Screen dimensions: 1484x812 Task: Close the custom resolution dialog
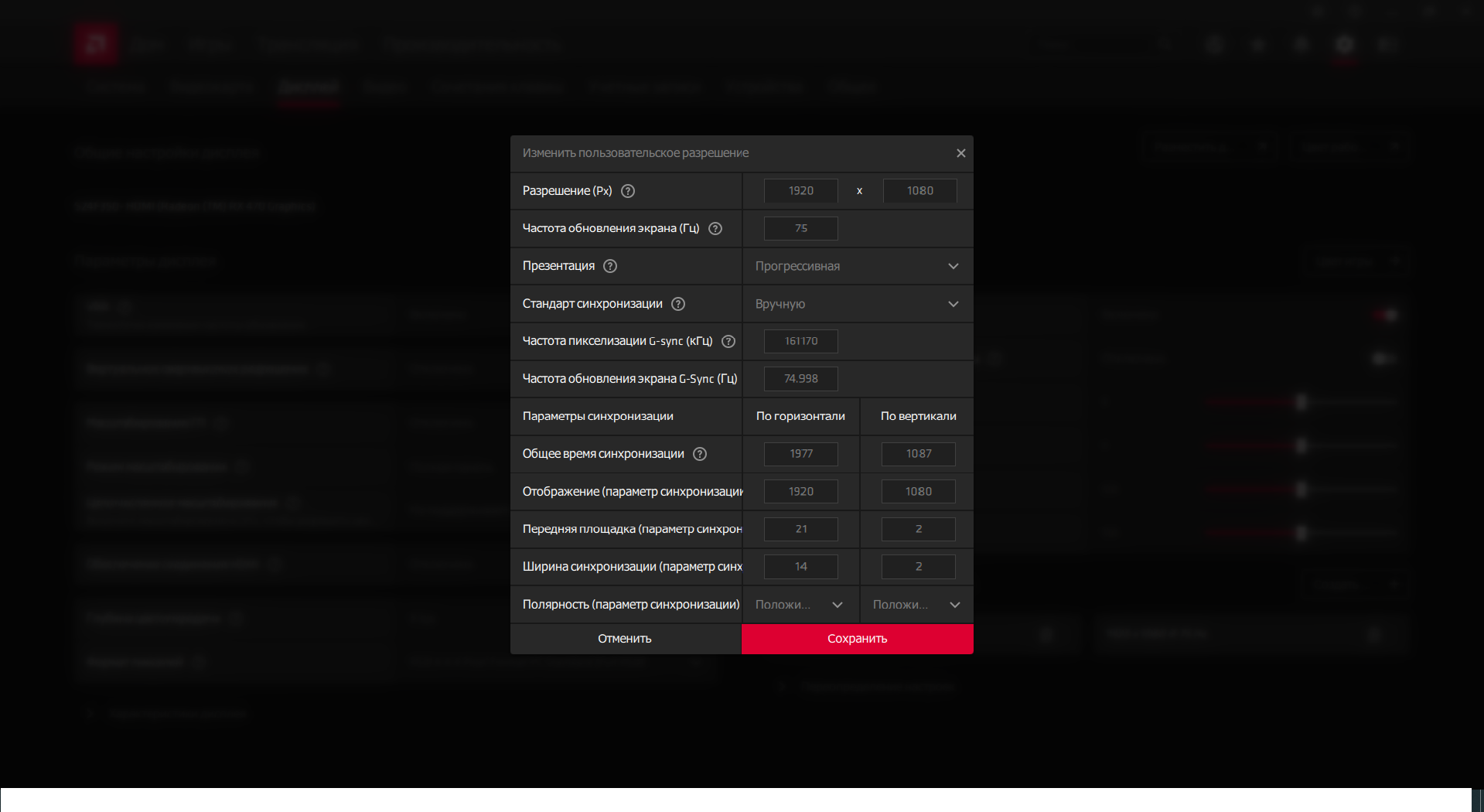tap(960, 153)
